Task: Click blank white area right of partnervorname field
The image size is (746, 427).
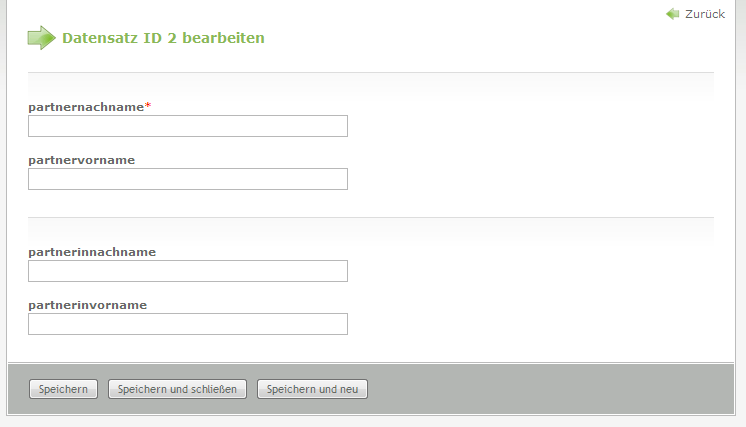Action: (x=530, y=179)
